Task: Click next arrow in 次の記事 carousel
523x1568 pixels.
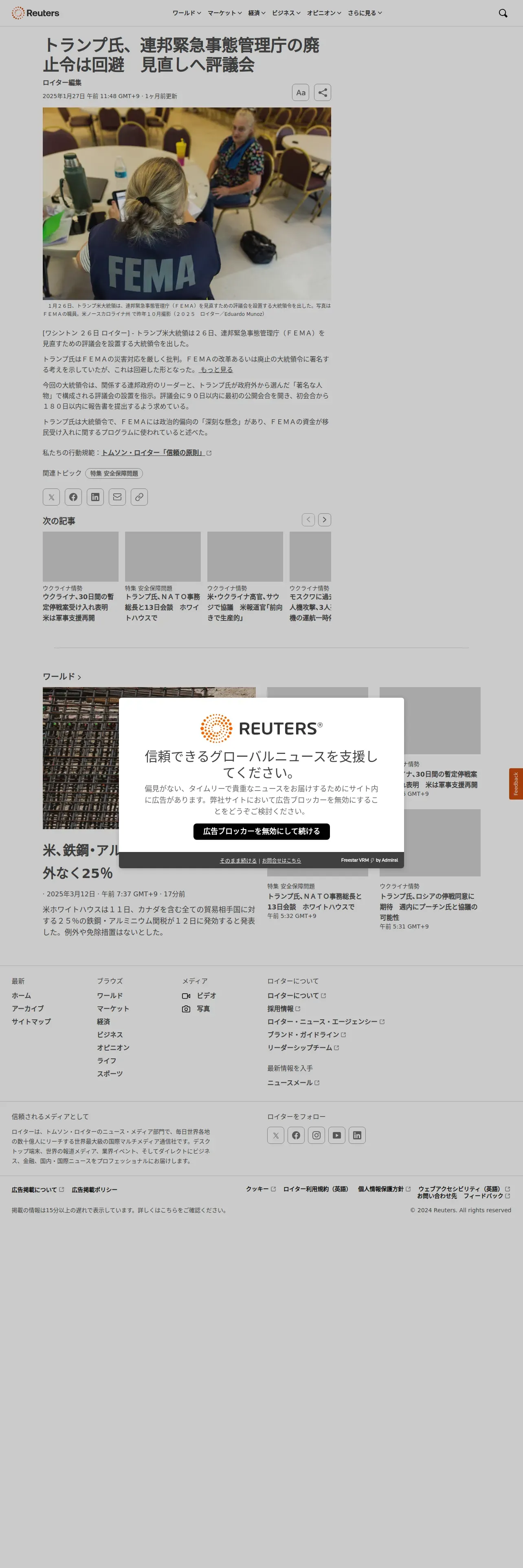Action: [325, 520]
